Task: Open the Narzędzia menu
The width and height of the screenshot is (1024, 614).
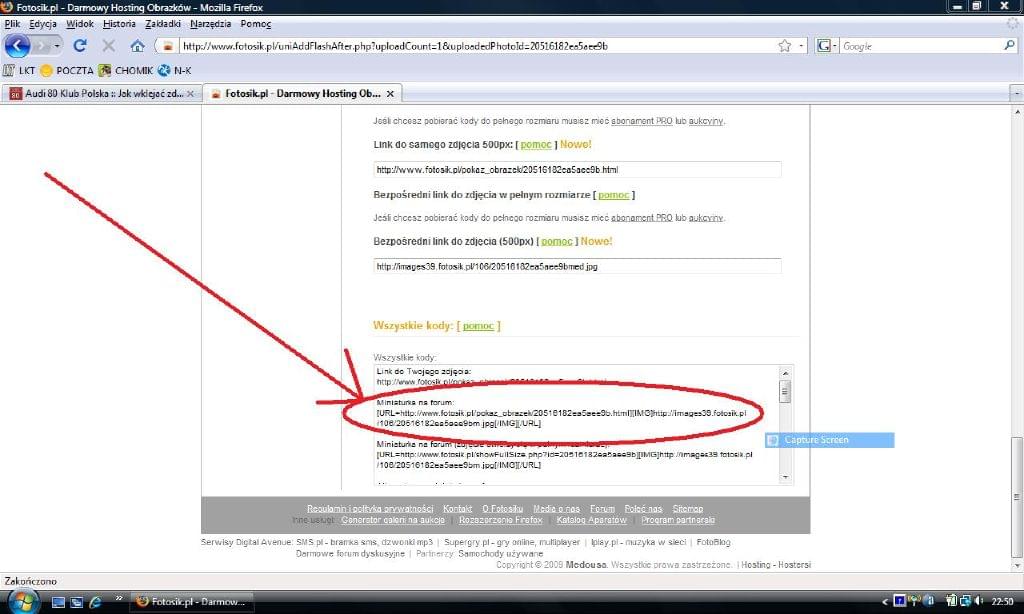Action: tap(210, 24)
